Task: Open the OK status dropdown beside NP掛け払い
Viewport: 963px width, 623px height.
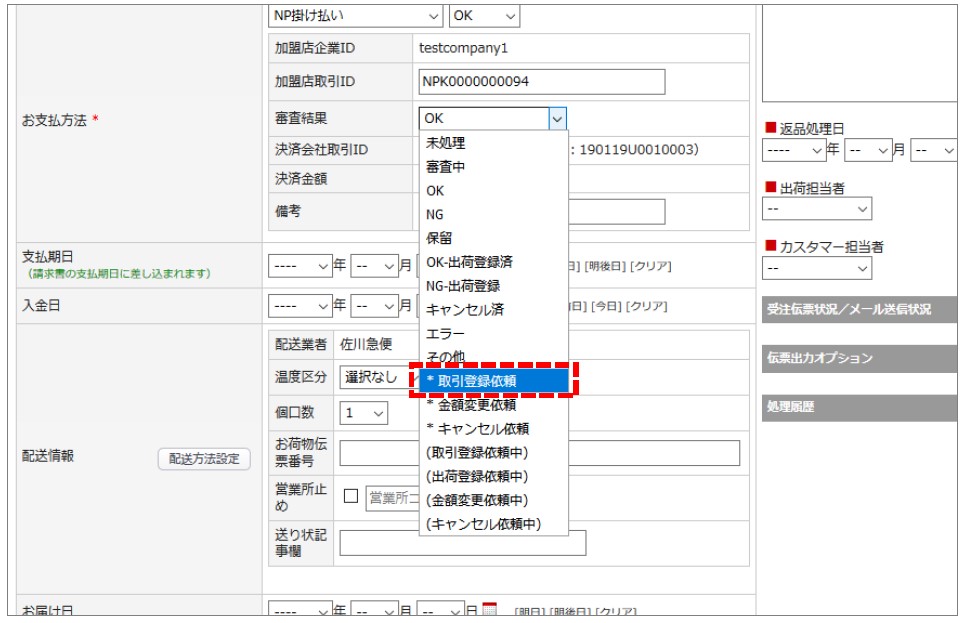Action: (485, 16)
